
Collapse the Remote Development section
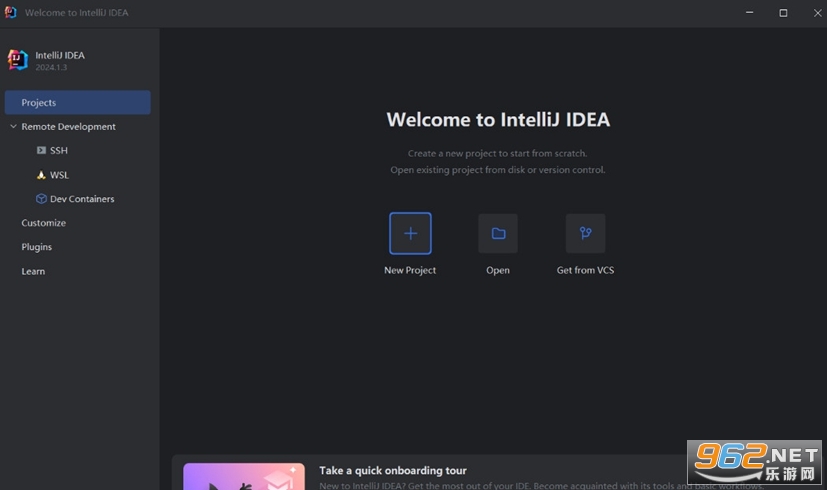pos(13,127)
